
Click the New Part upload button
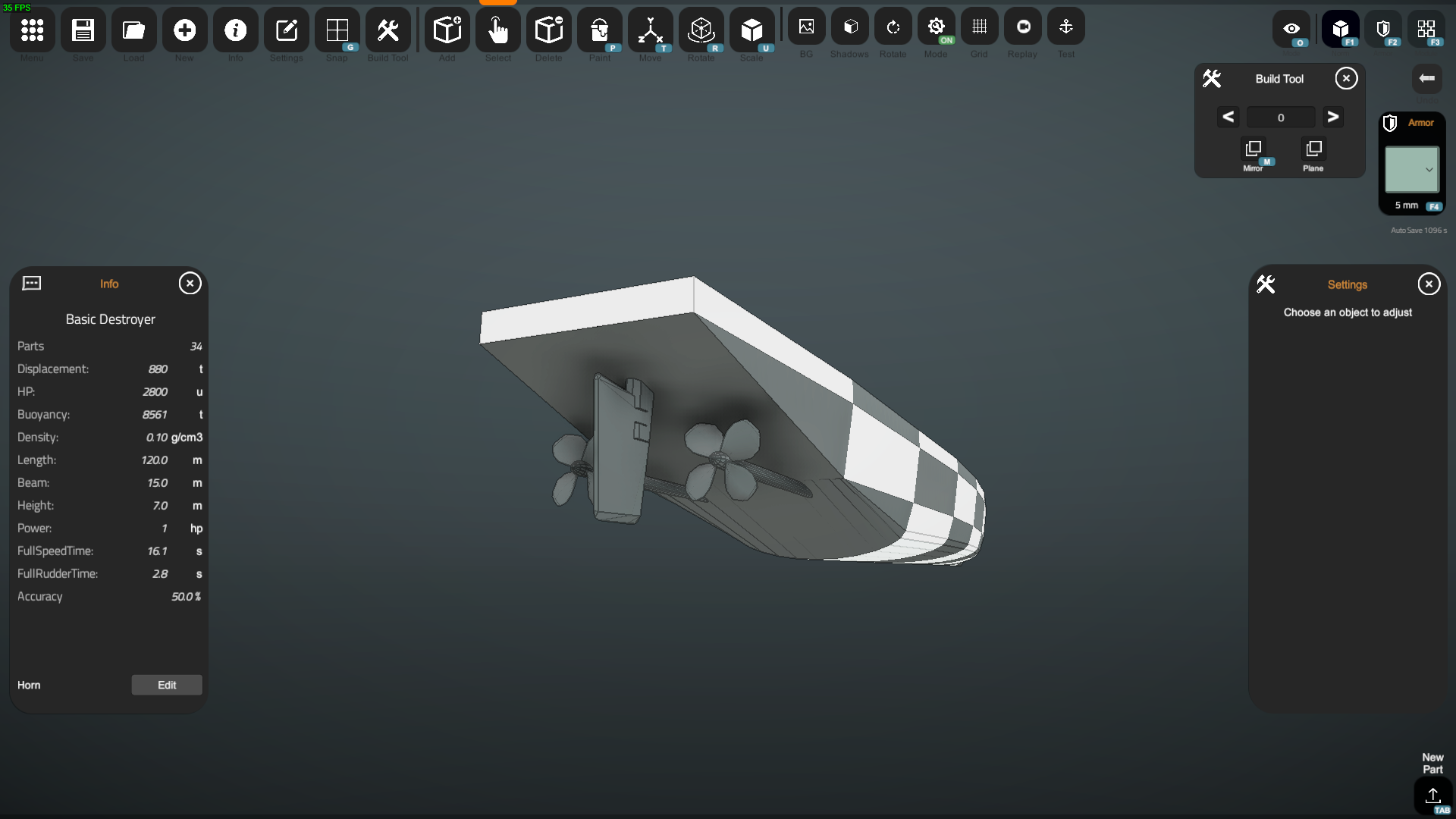[x=1432, y=795]
